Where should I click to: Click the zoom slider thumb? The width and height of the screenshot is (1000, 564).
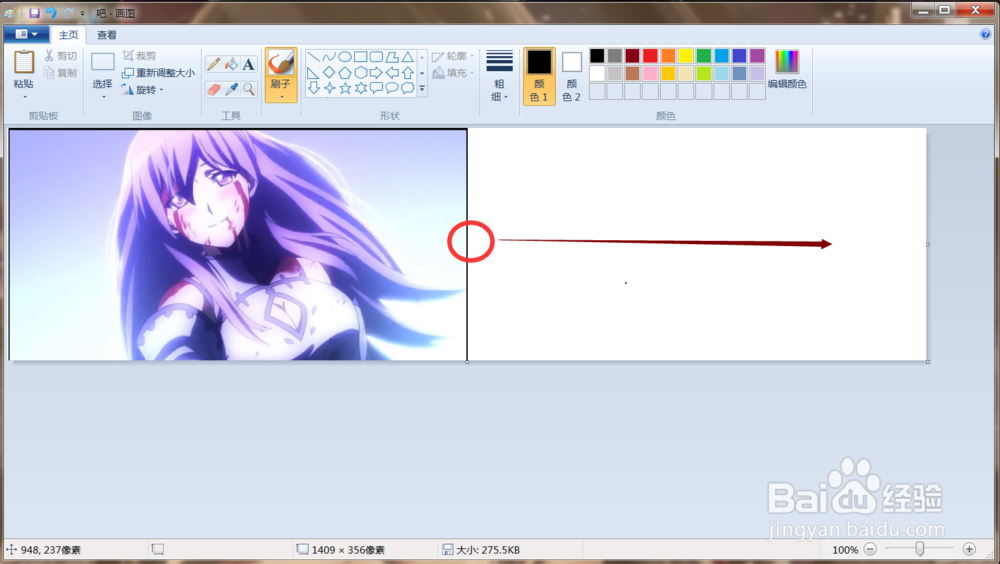(x=920, y=549)
